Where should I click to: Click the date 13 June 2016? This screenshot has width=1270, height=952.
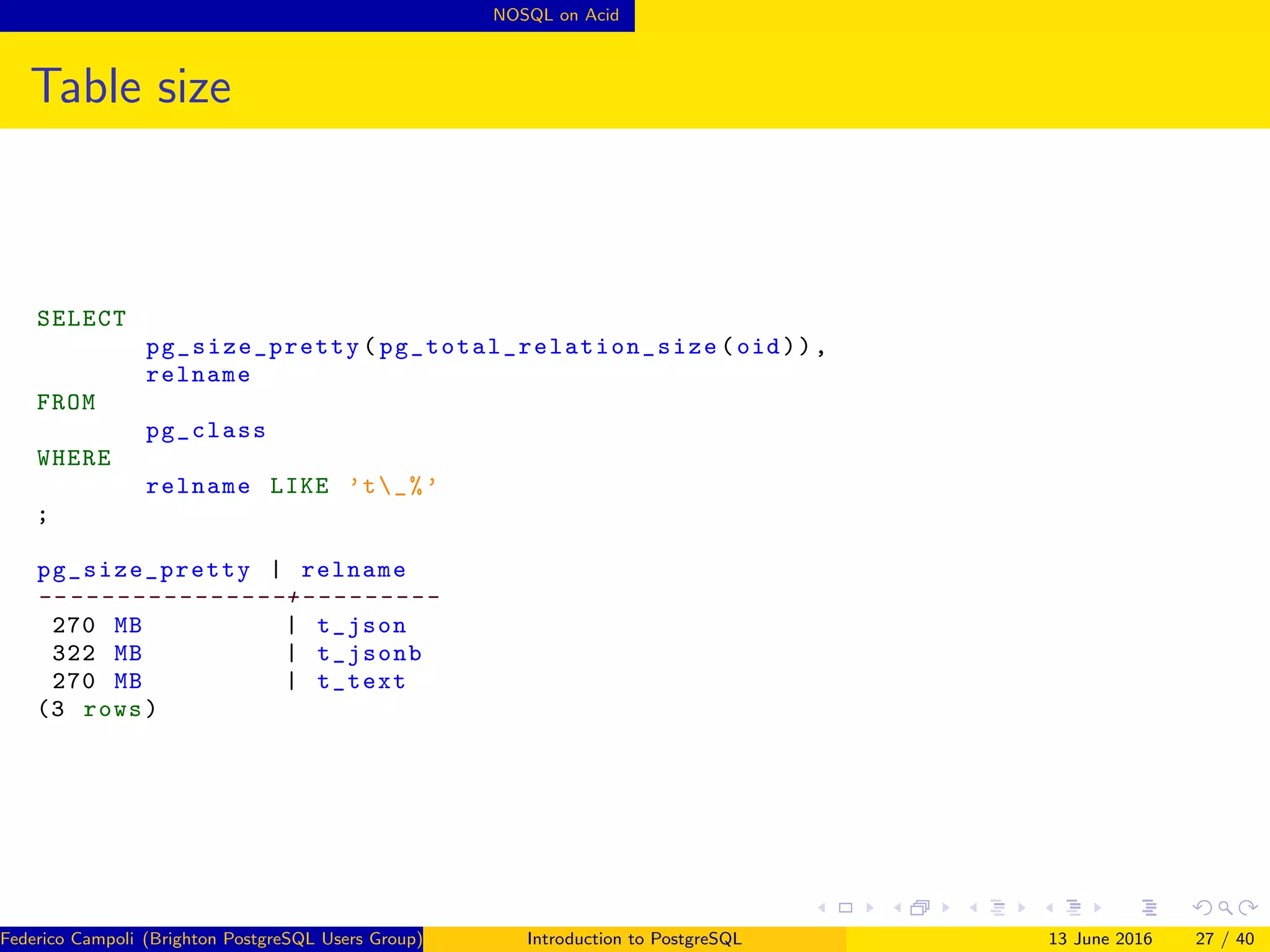[1099, 939]
